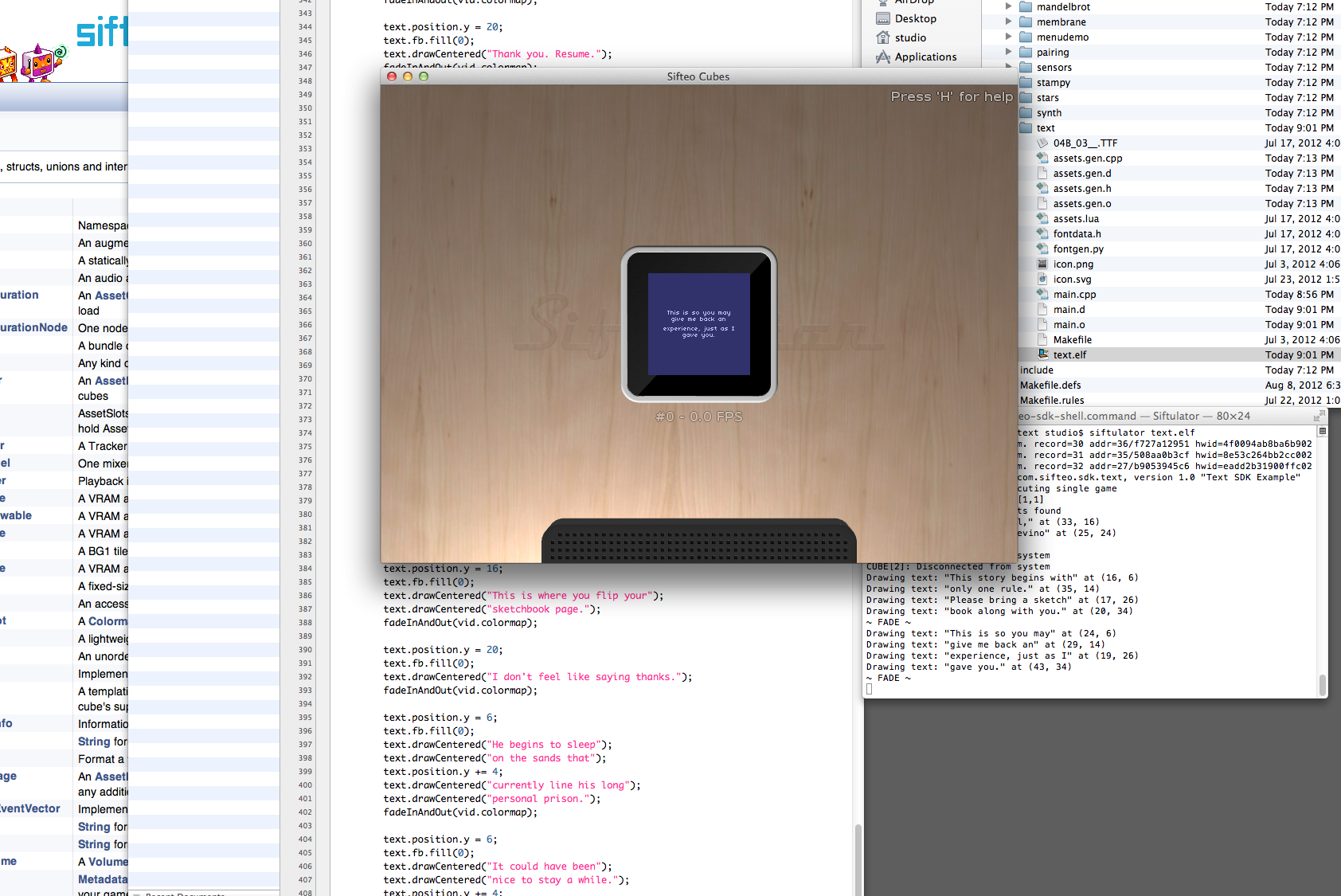Expand the pairing folder disclosure triangle
The image size is (1341, 896).
1008,52
